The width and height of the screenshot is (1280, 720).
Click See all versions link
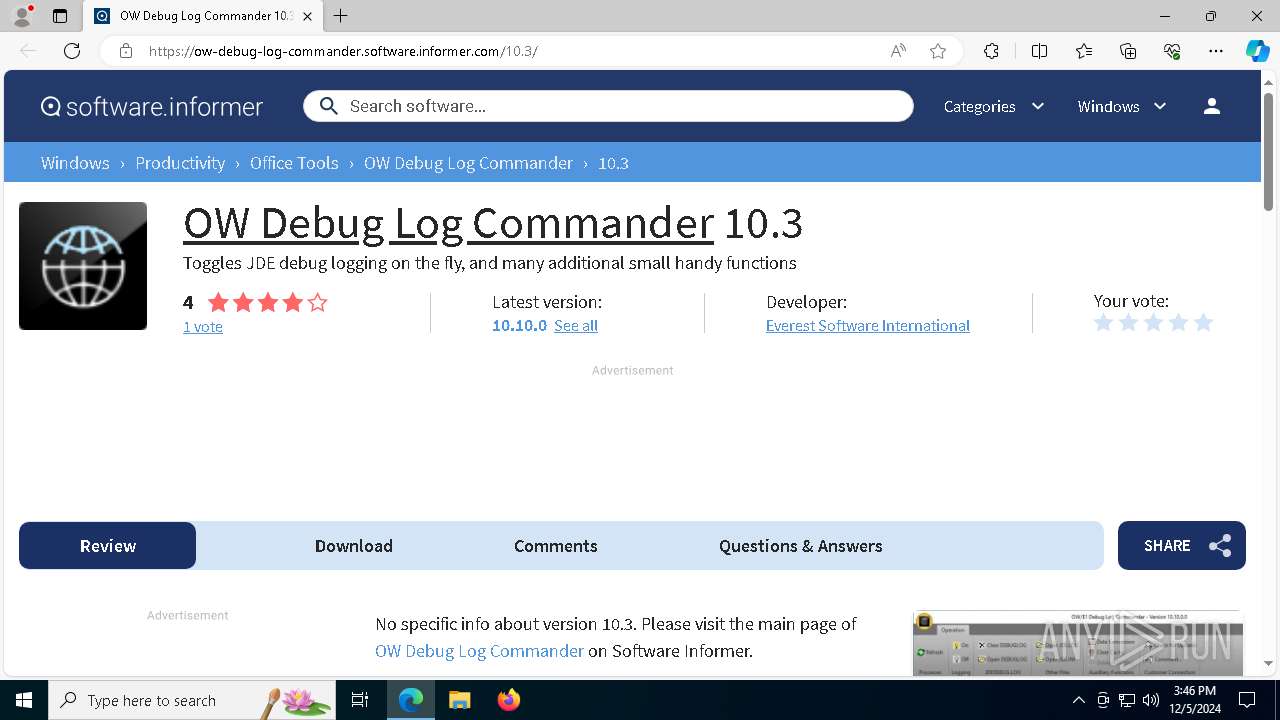[x=576, y=325]
